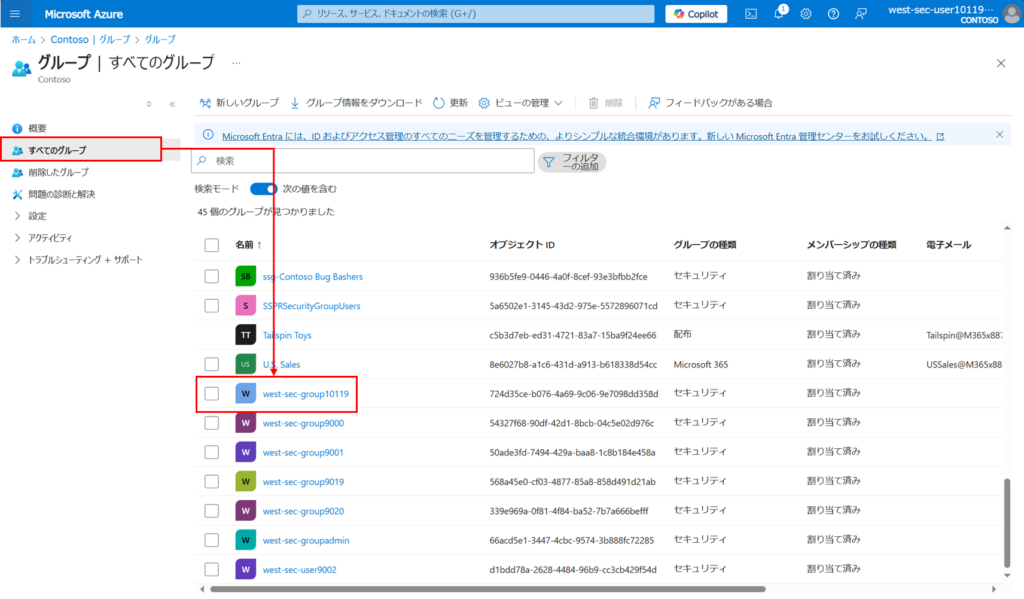Open the west-sec-group9020 group

tap(303, 511)
